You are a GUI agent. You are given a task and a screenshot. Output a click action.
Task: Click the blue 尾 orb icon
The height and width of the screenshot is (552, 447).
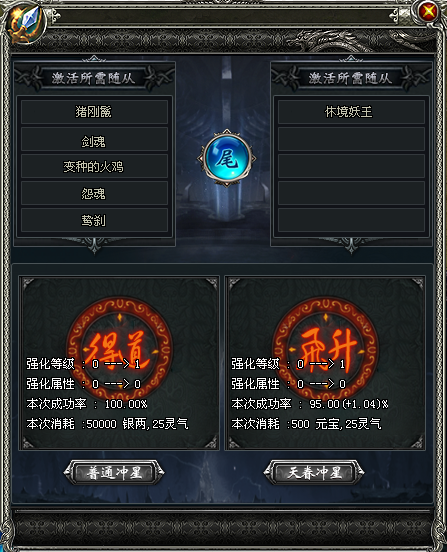pyautogui.click(x=227, y=157)
